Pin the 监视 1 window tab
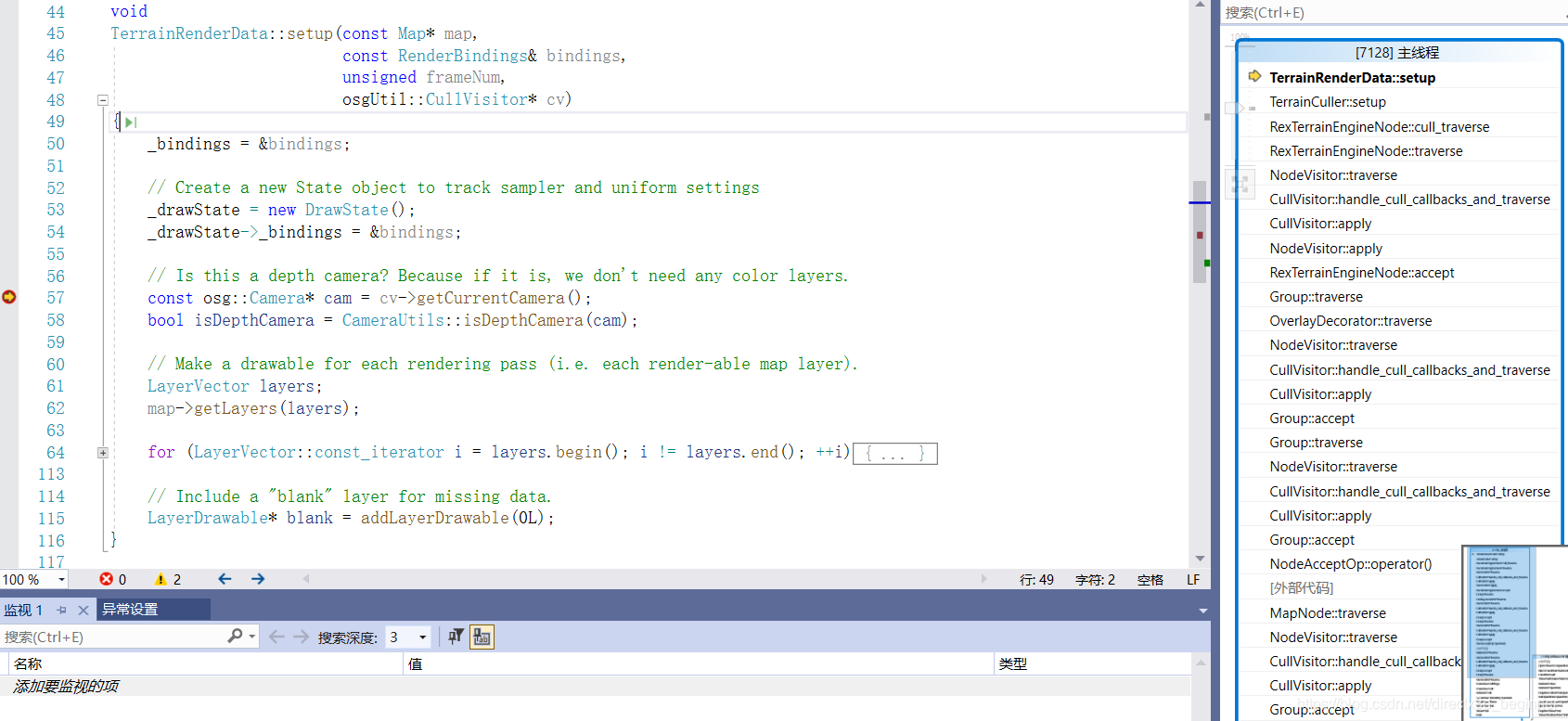This screenshot has width=1568, height=721. coord(62,610)
